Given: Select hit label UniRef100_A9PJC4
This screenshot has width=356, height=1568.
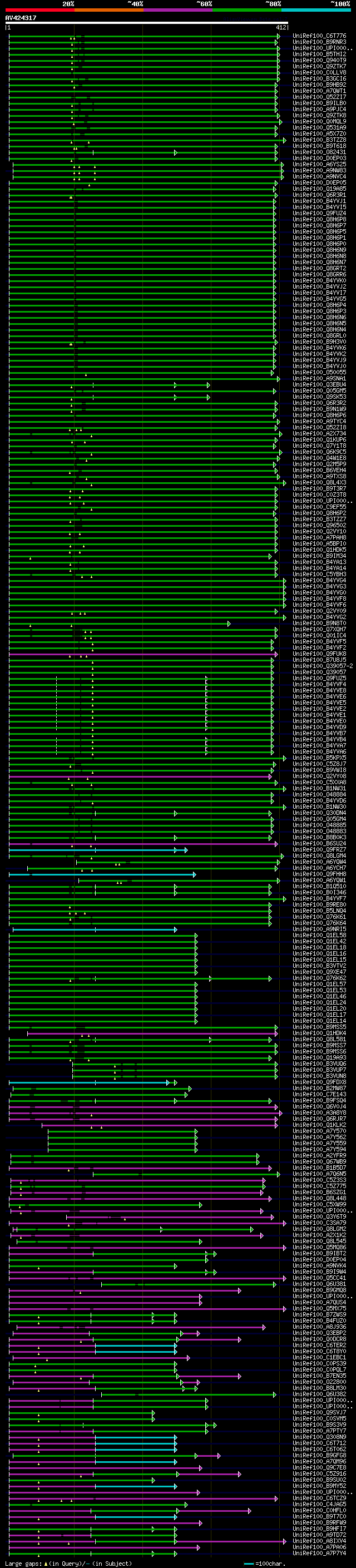Looking at the screenshot, I should pos(319,109).
